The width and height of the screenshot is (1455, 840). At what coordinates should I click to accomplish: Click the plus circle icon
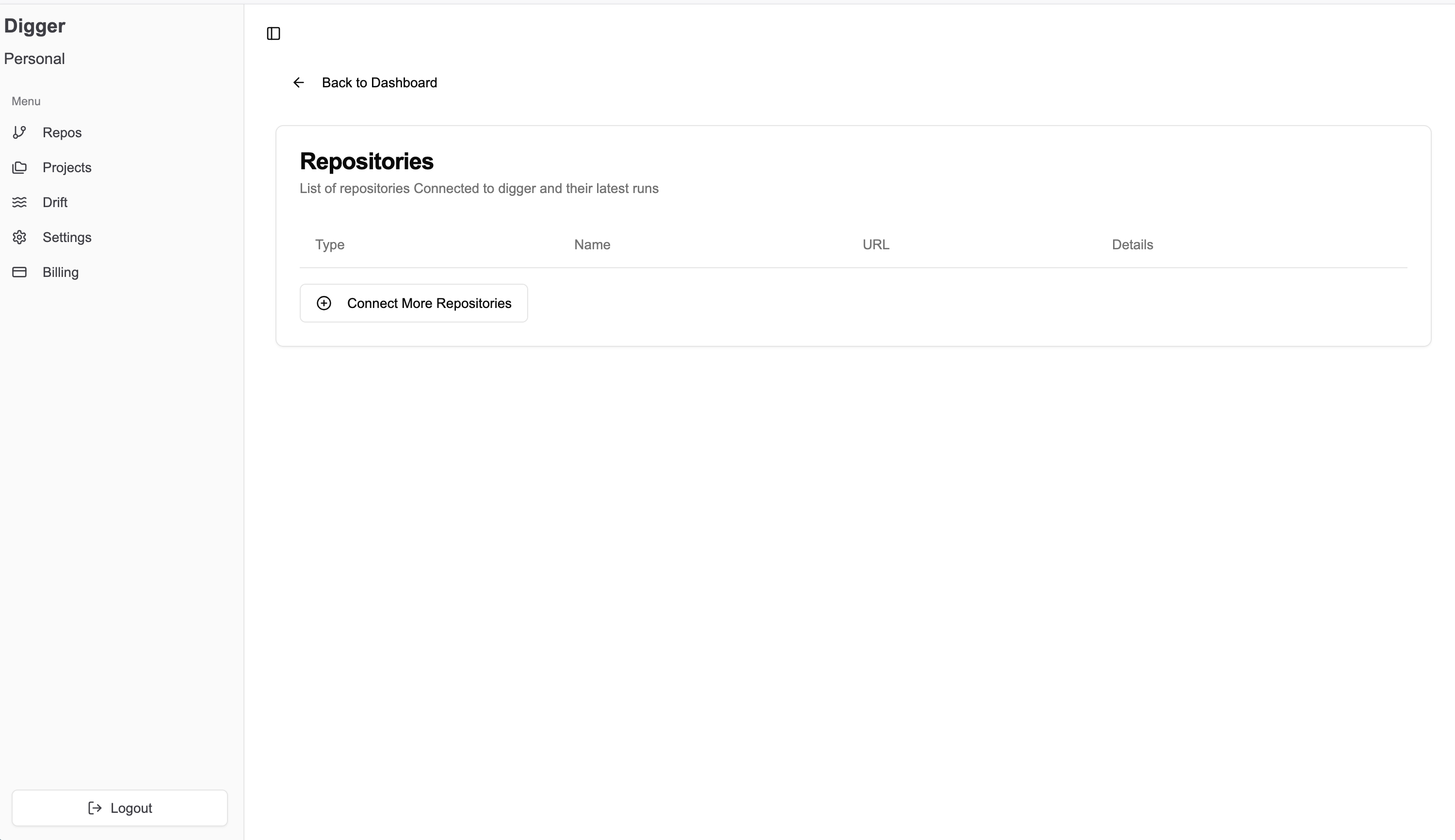(324, 304)
